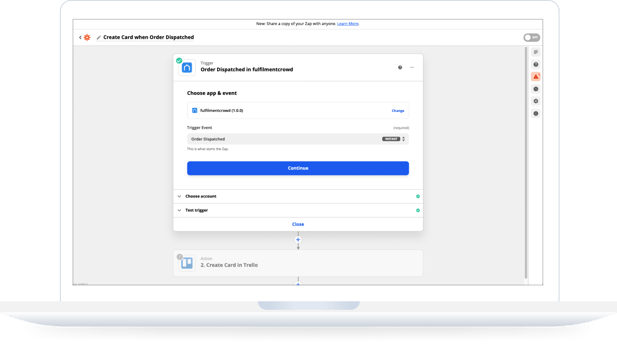This screenshot has height=361, width=617.
Task: Click the Close link on trigger card
Action: [298, 224]
